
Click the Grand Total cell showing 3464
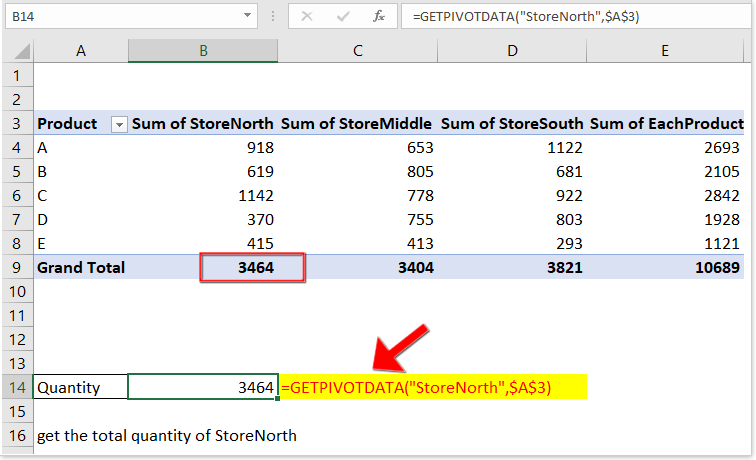(x=252, y=267)
